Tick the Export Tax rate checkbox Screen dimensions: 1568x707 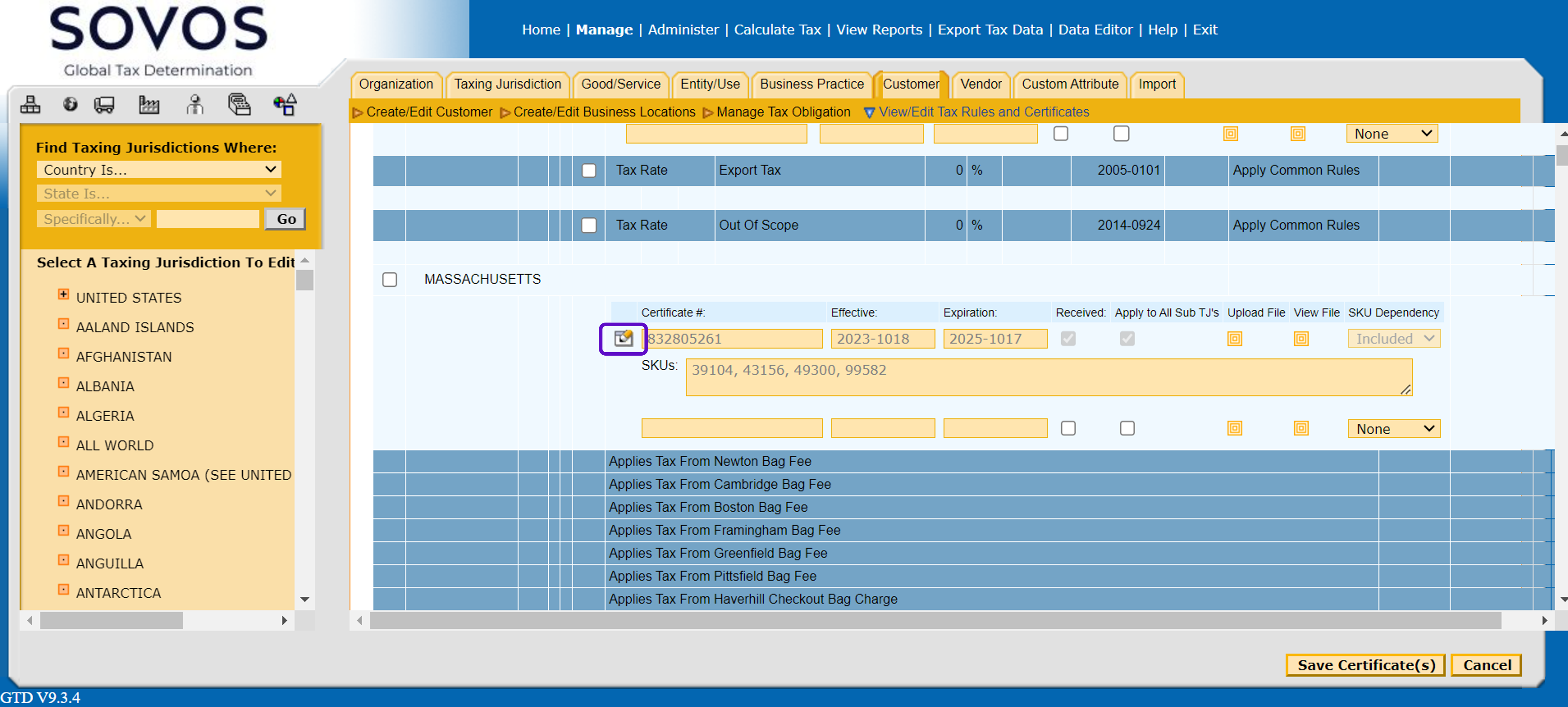click(588, 170)
